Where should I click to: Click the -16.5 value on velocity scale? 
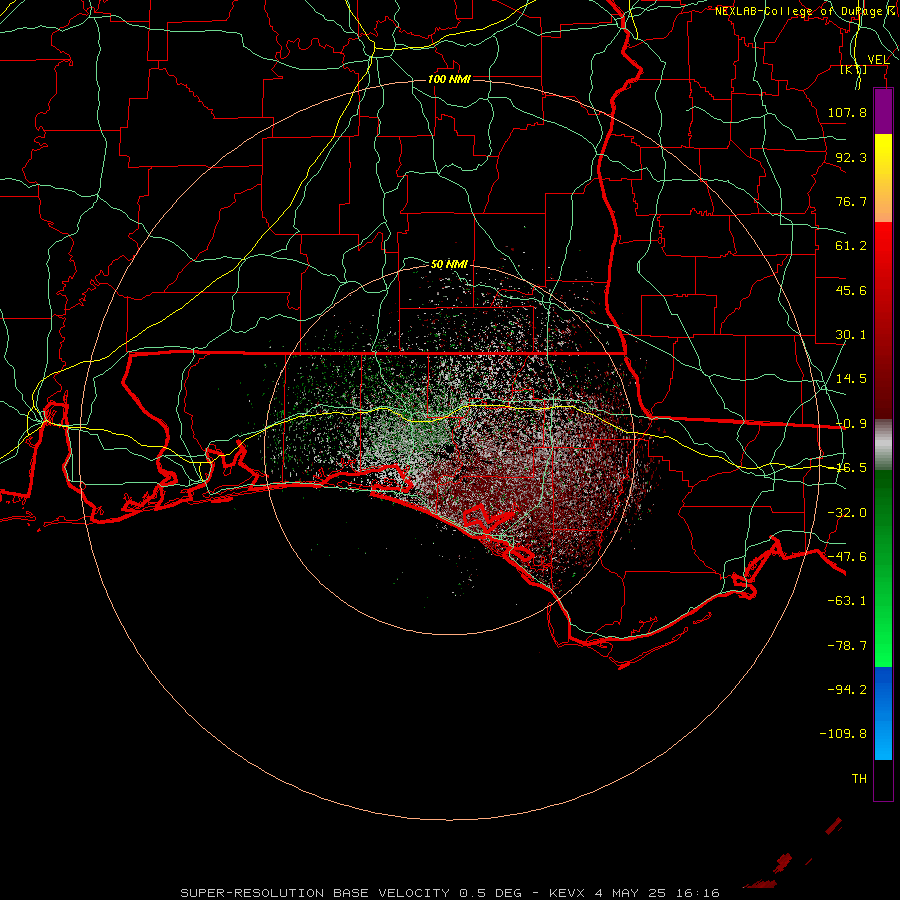pos(851,468)
